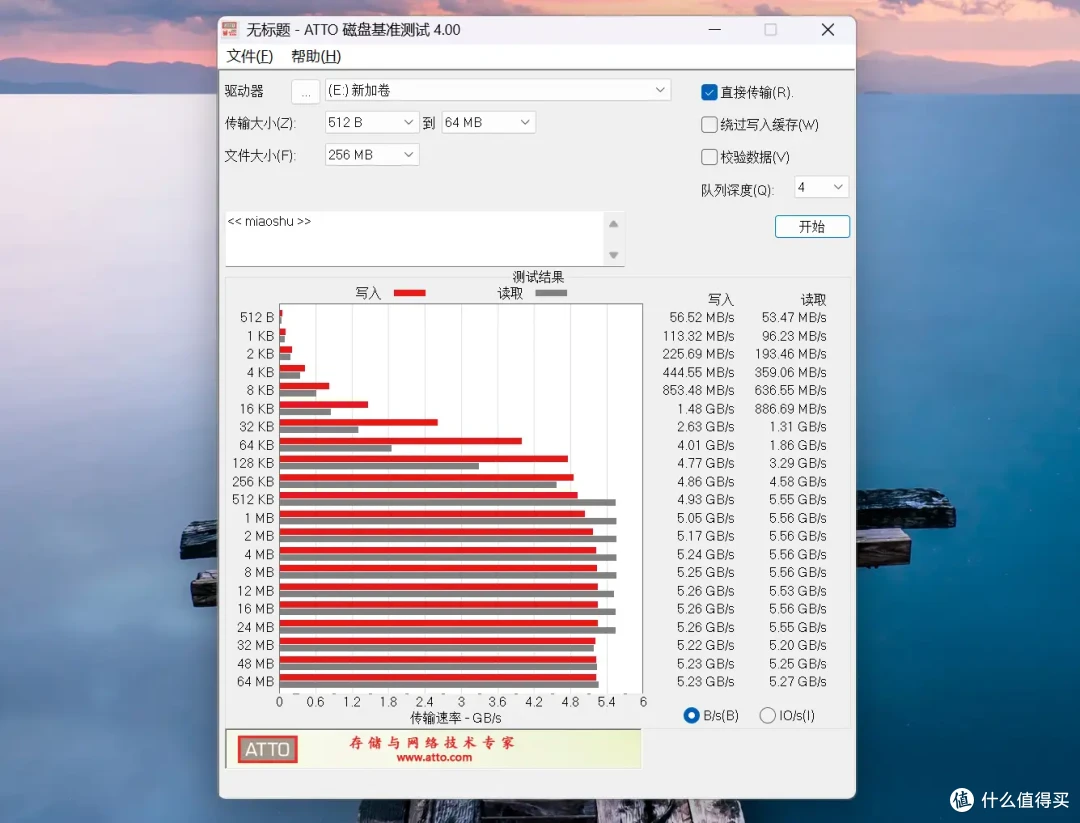The height and width of the screenshot is (823, 1080).
Task: Open the 帮助(H) menu
Action: pyautogui.click(x=316, y=56)
